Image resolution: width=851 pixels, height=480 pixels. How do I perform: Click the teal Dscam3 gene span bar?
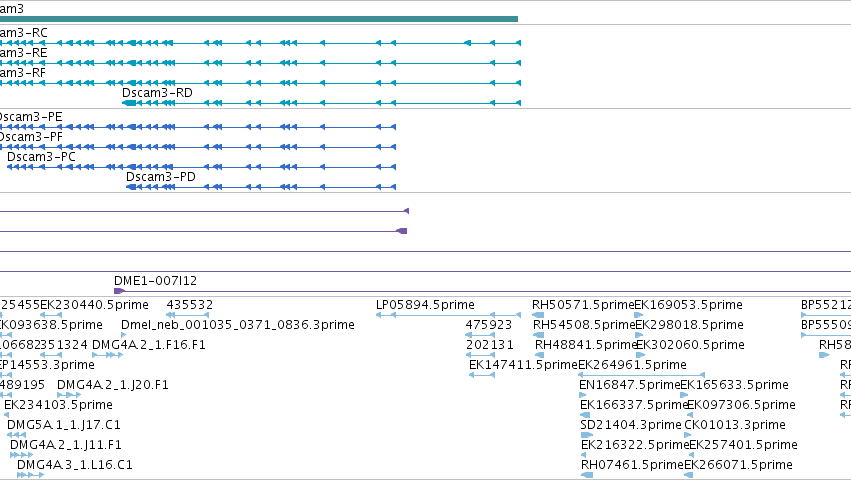click(259, 19)
